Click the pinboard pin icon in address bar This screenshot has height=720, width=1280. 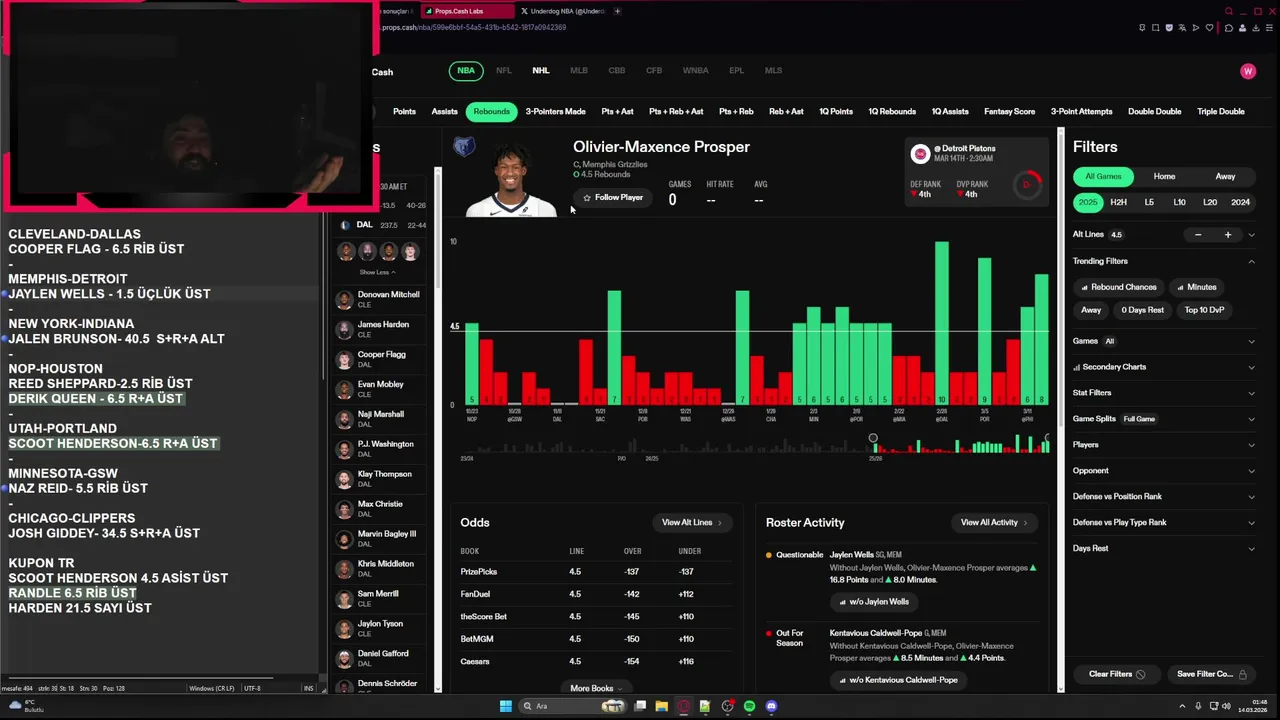point(1142,28)
